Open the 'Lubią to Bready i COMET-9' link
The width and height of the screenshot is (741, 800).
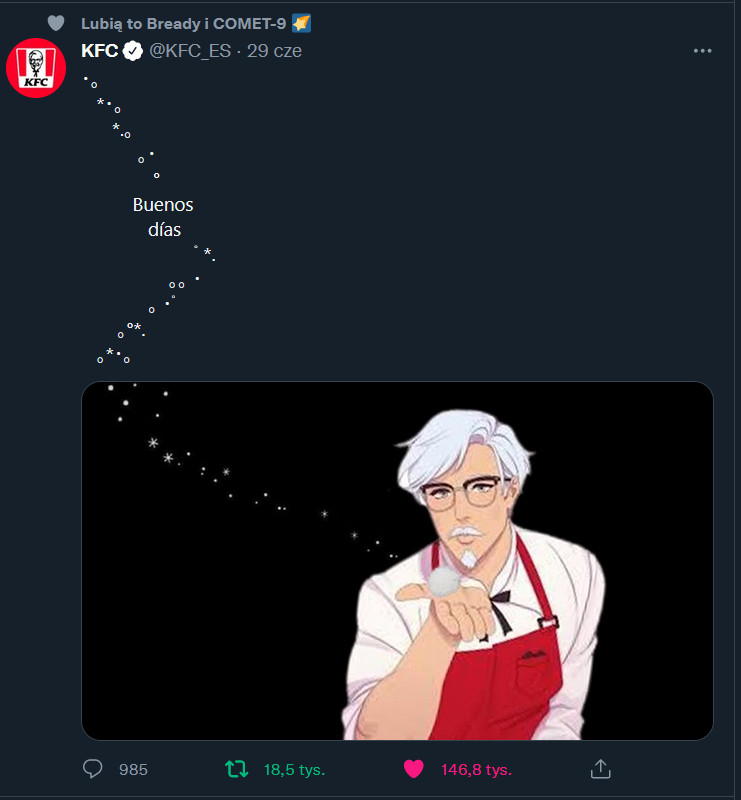[x=183, y=23]
